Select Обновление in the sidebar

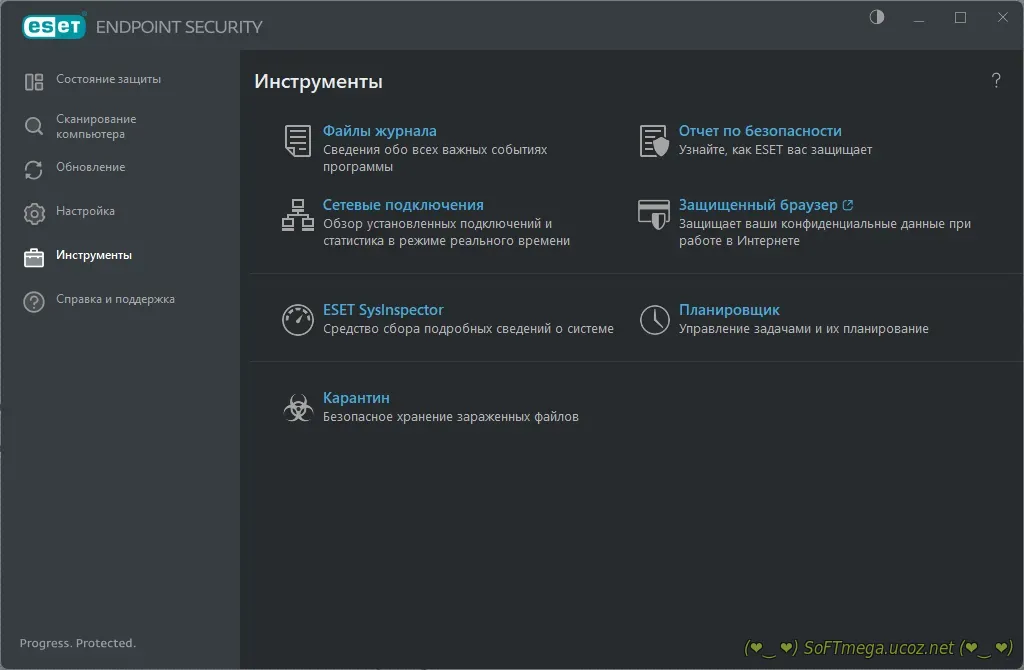(x=90, y=168)
